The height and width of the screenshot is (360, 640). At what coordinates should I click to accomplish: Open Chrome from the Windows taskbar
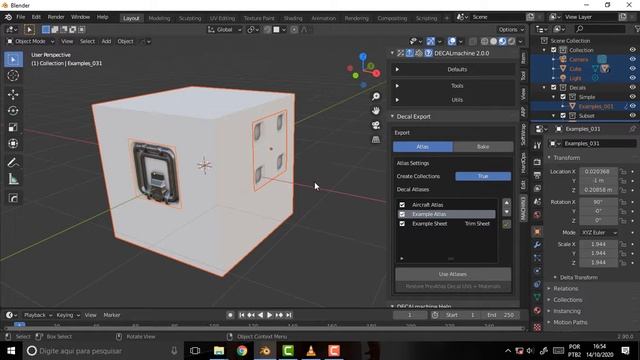point(242,351)
